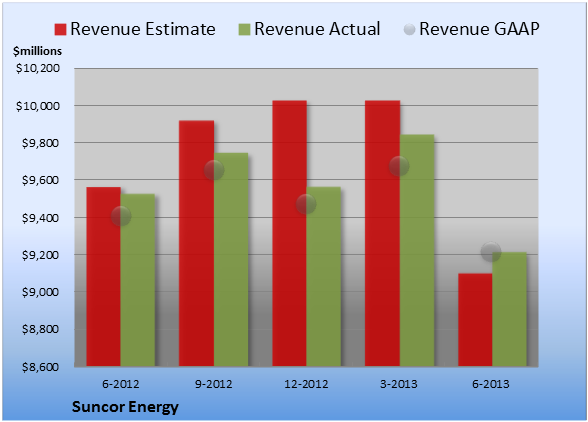Select the red estimate bar for 6-2013

[475, 320]
